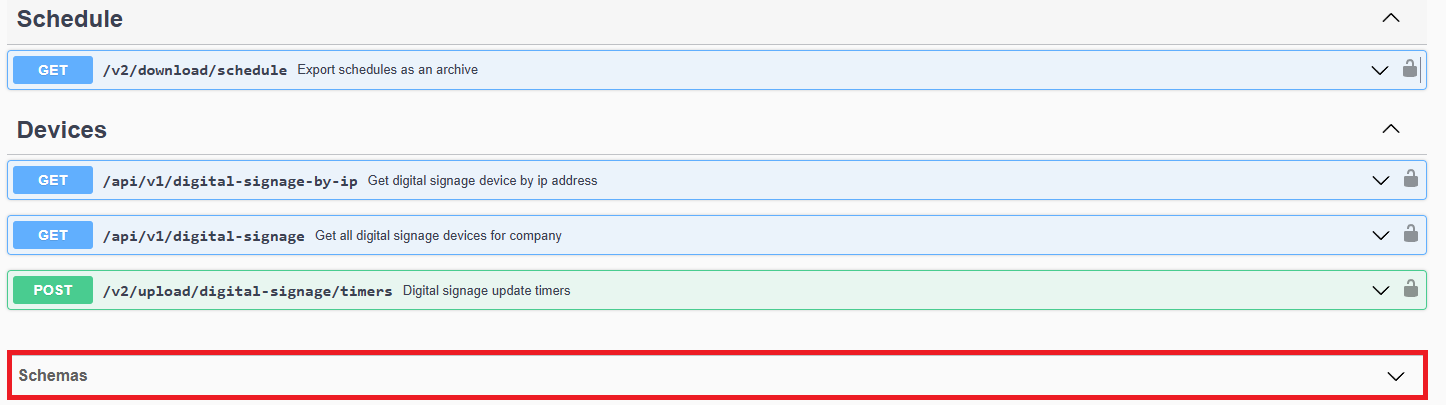Expand the Schemas section using its chevron
Screen dimensions: 1446x405
[1396, 376]
